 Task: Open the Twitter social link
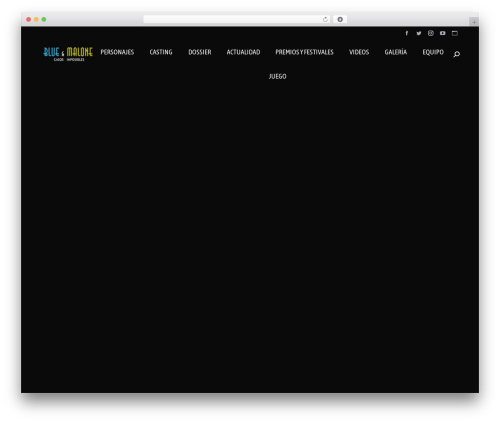click(419, 33)
